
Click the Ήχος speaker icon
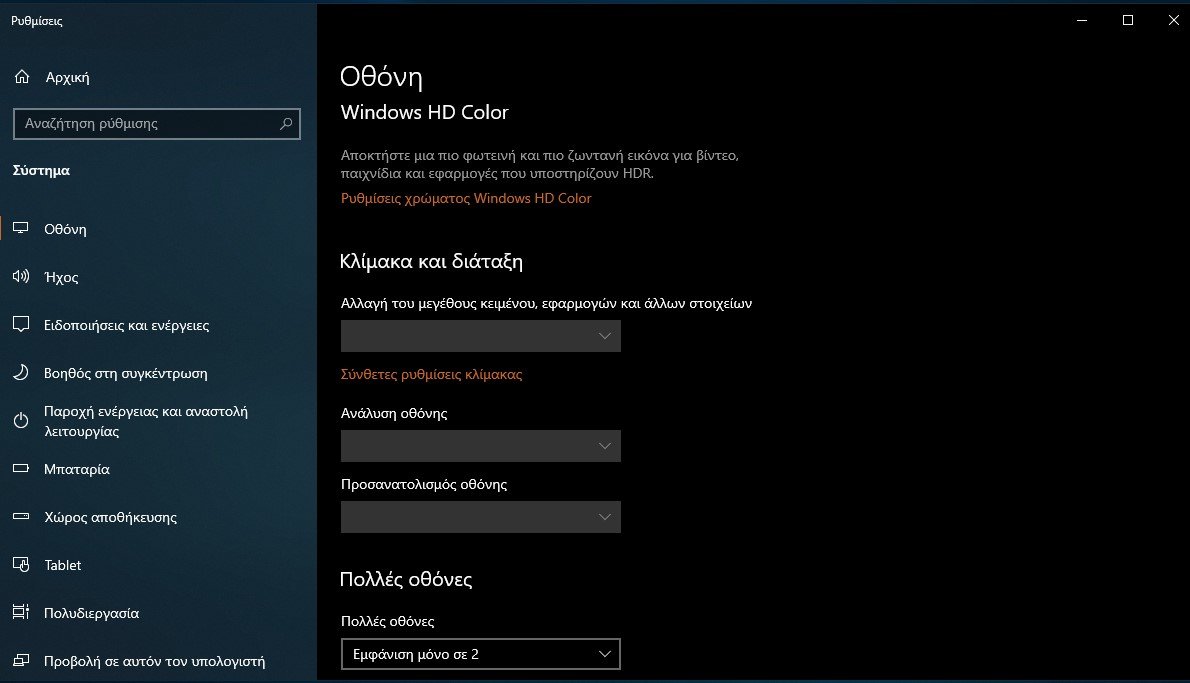pos(20,277)
